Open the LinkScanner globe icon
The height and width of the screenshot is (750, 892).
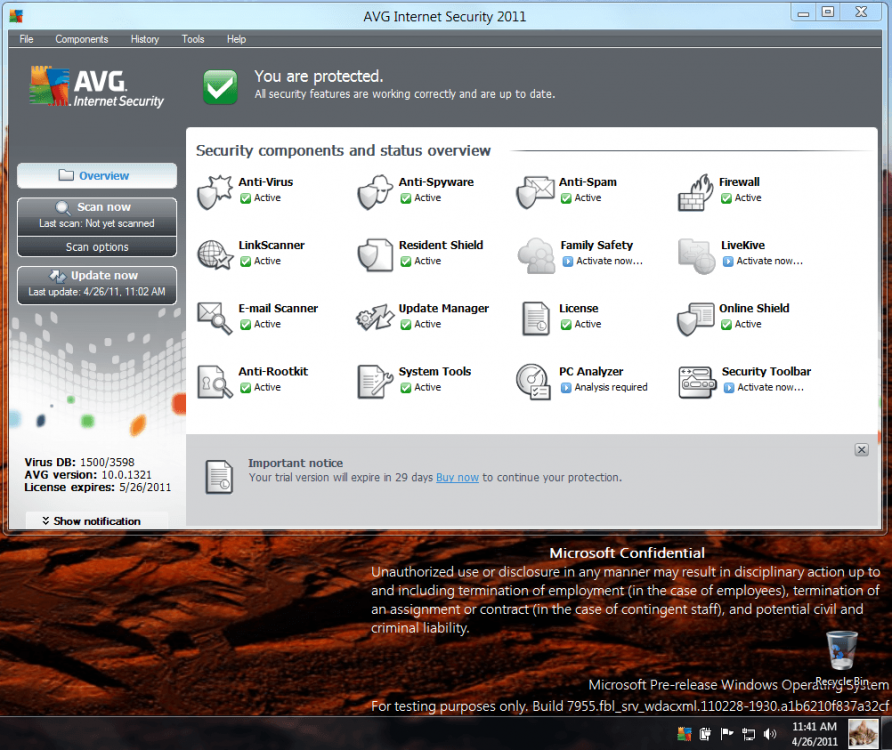(214, 254)
